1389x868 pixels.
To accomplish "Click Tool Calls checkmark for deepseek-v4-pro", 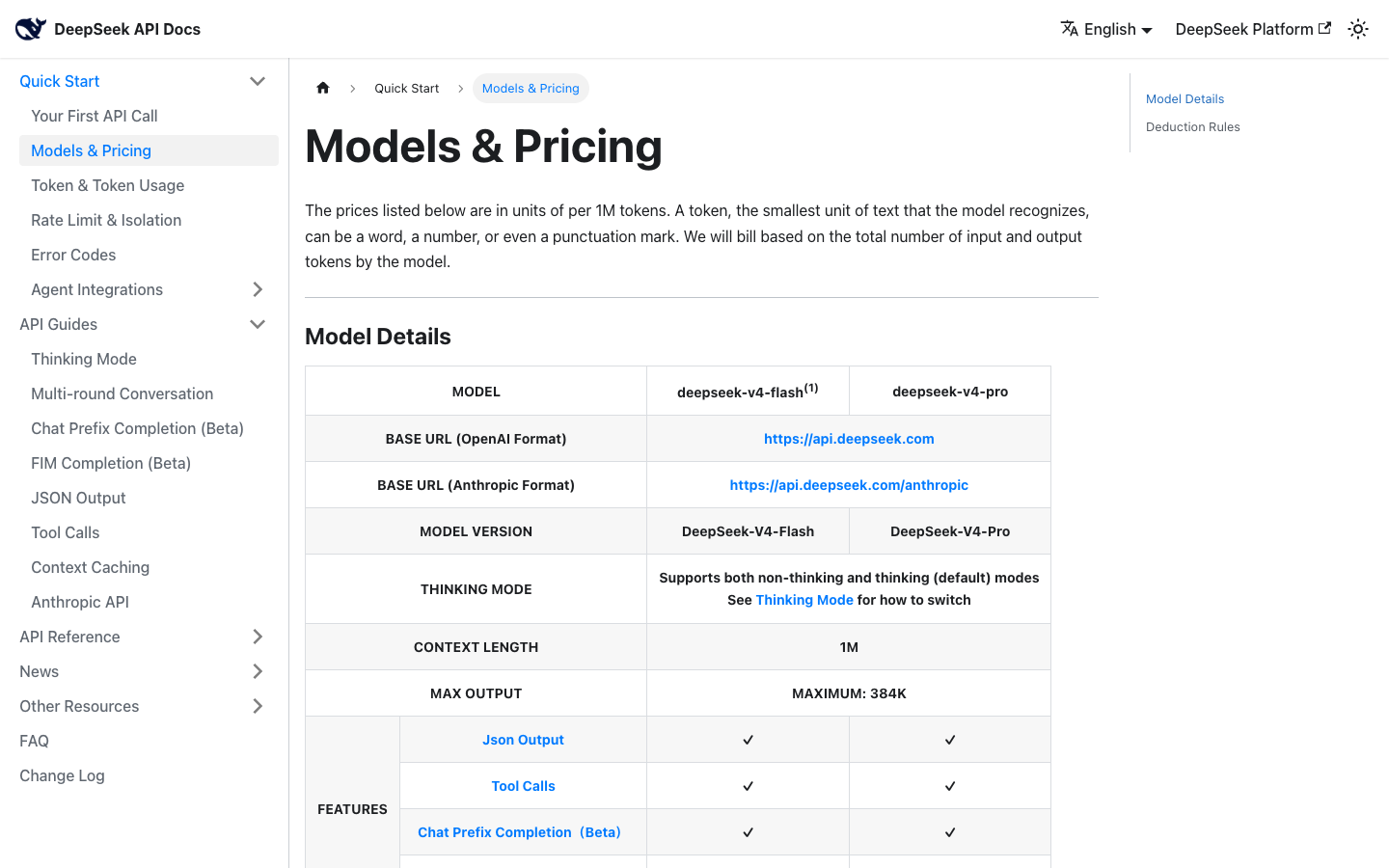I will [950, 786].
